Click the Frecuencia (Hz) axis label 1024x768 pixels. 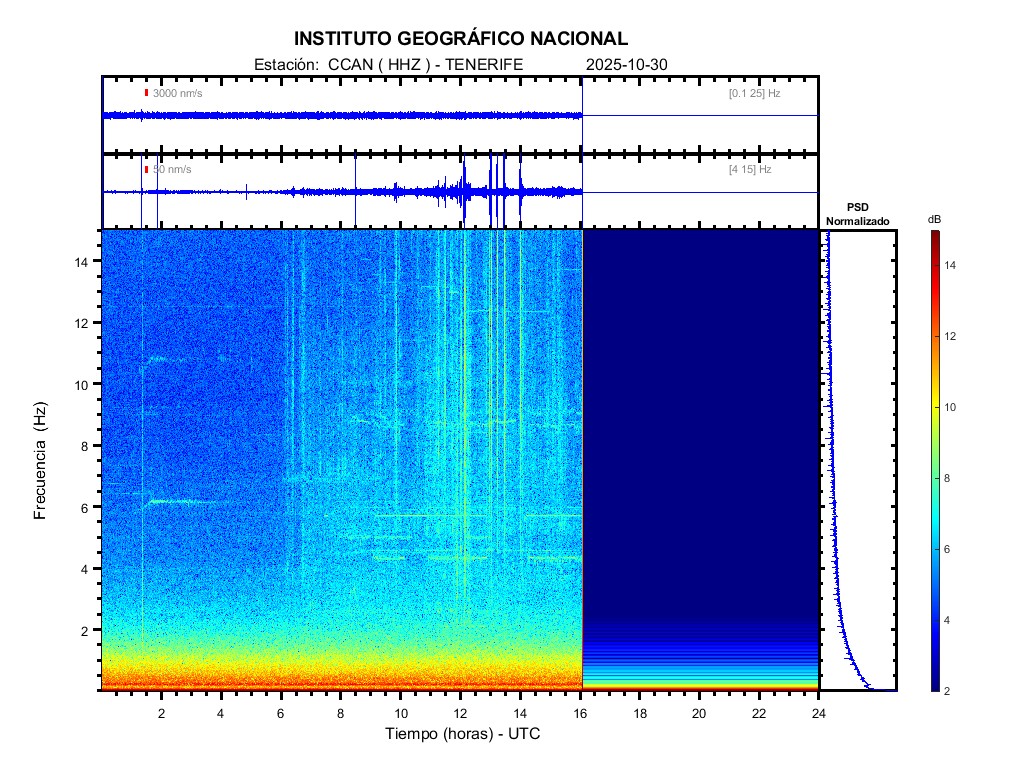click(41, 460)
